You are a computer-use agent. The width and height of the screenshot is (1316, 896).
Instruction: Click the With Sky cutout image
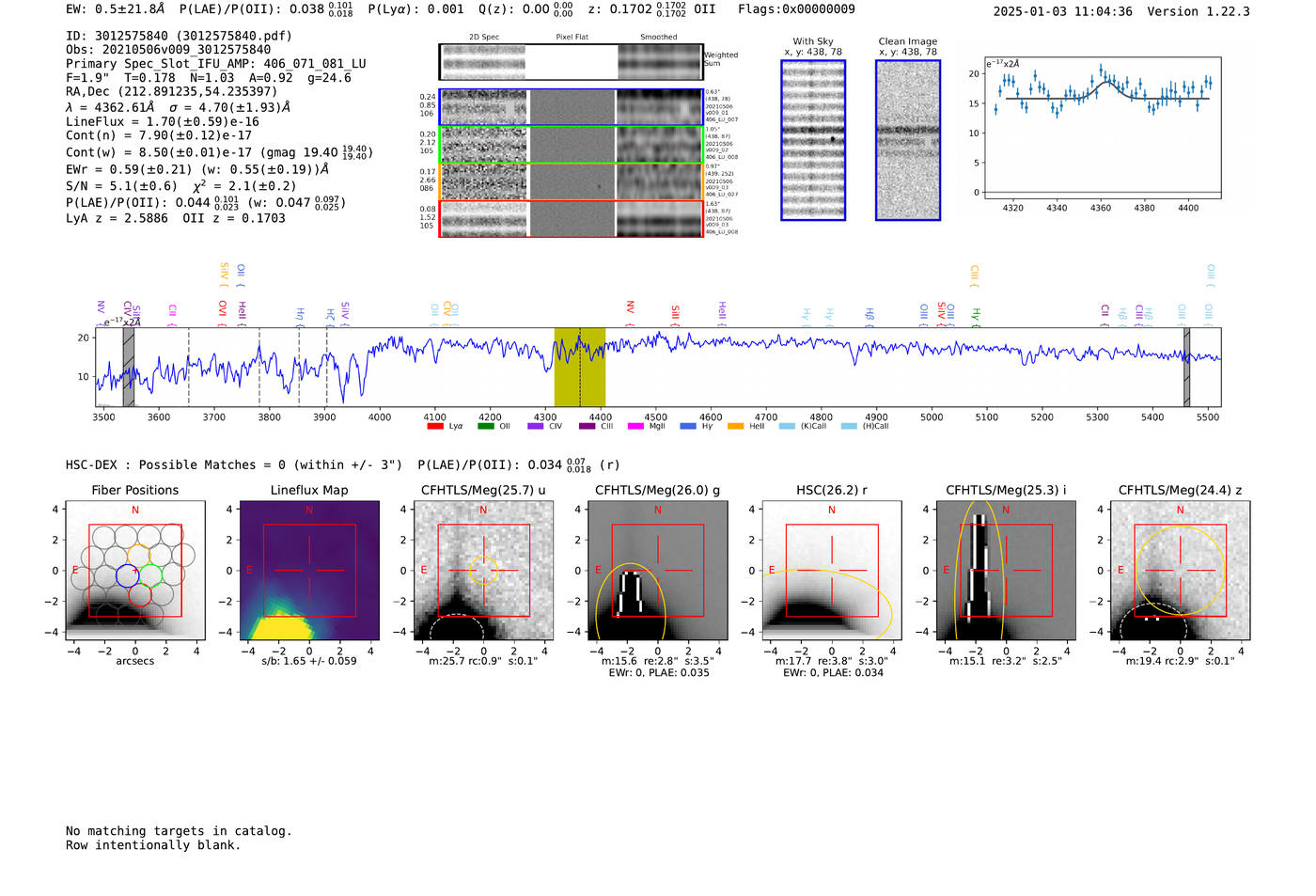pyautogui.click(x=813, y=140)
